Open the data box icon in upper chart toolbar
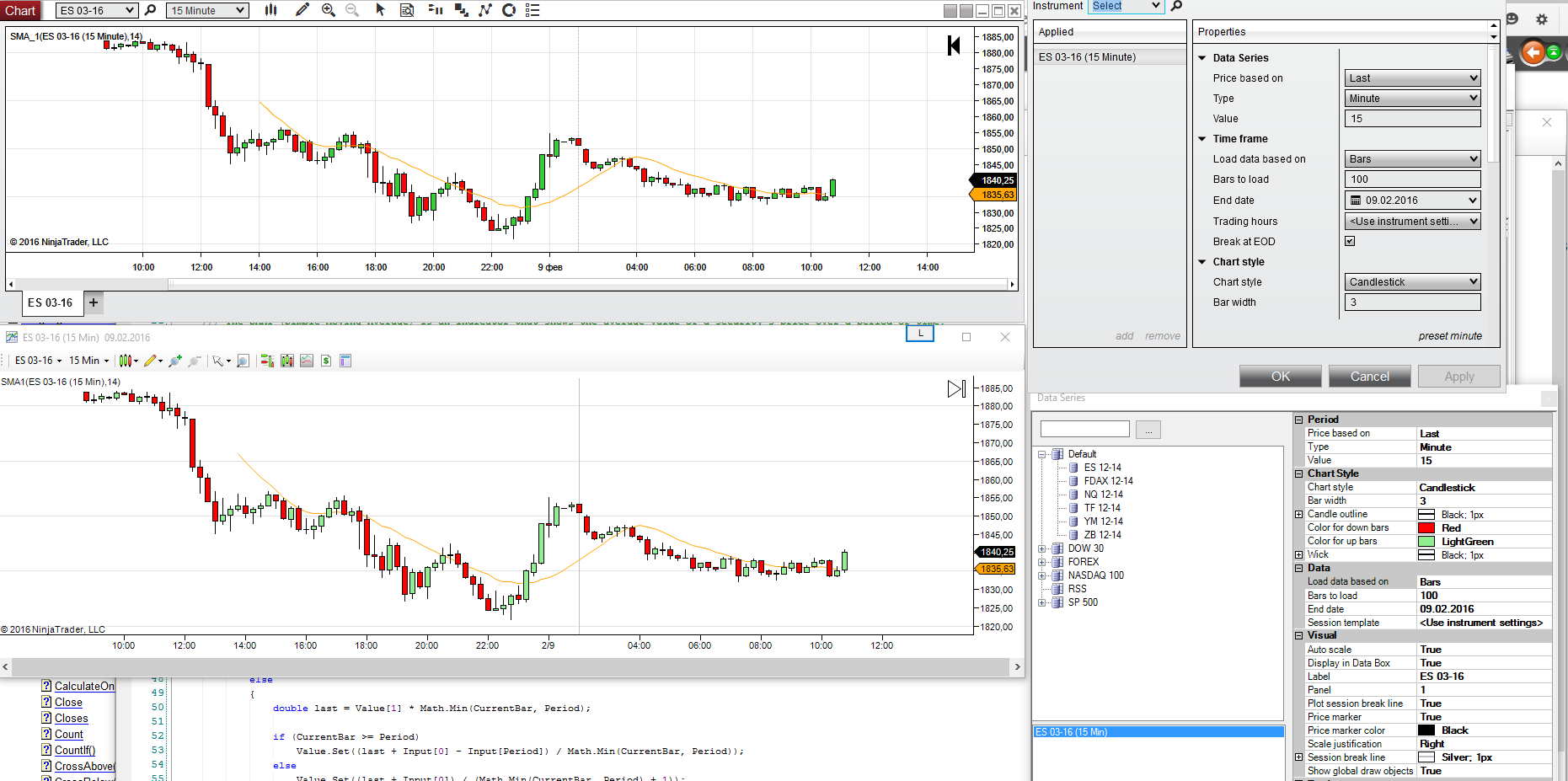The width and height of the screenshot is (1568, 781). [x=407, y=10]
